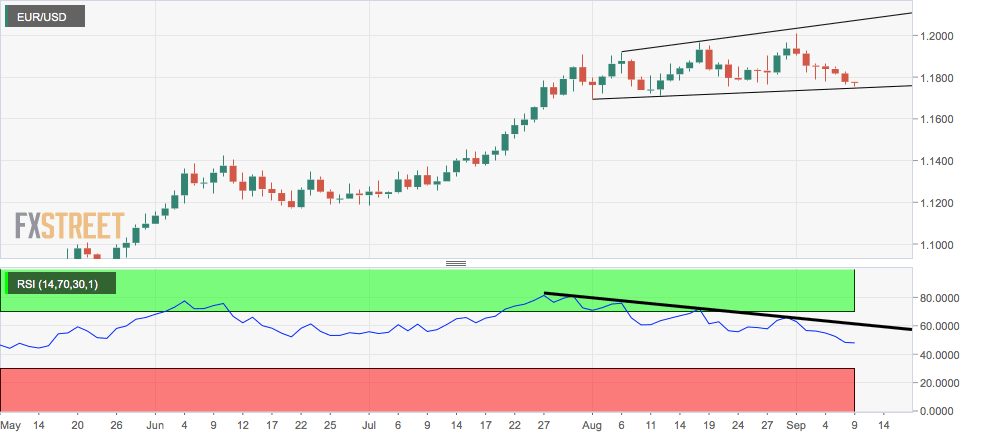Image resolution: width=989 pixels, height=438 pixels.
Task: Click the EUR/USD symbol label
Action: point(45,16)
